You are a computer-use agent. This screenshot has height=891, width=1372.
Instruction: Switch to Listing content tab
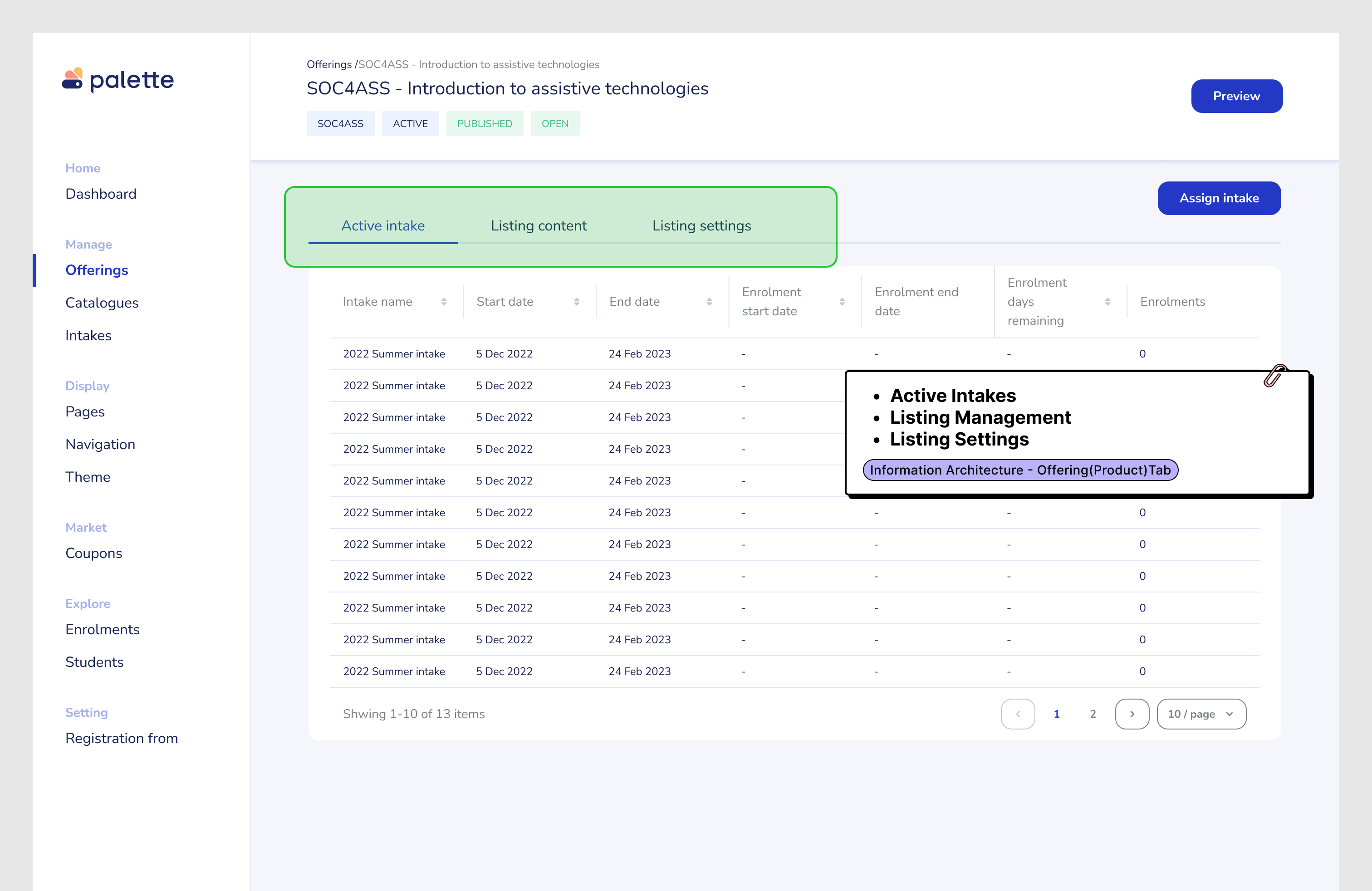[x=539, y=226]
